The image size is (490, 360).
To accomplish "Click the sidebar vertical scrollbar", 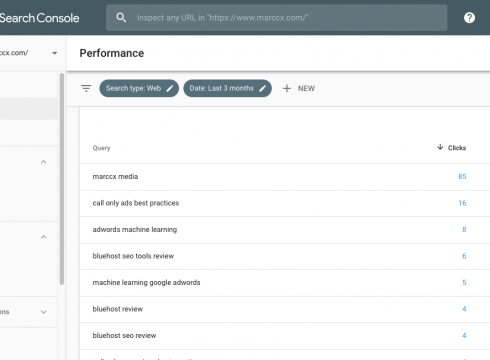I will 62,179.
